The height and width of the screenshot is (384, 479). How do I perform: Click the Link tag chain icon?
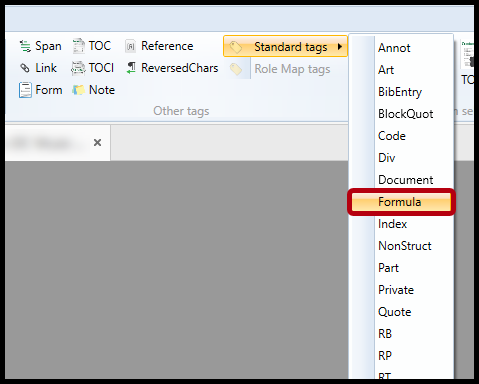pyautogui.click(x=25, y=68)
